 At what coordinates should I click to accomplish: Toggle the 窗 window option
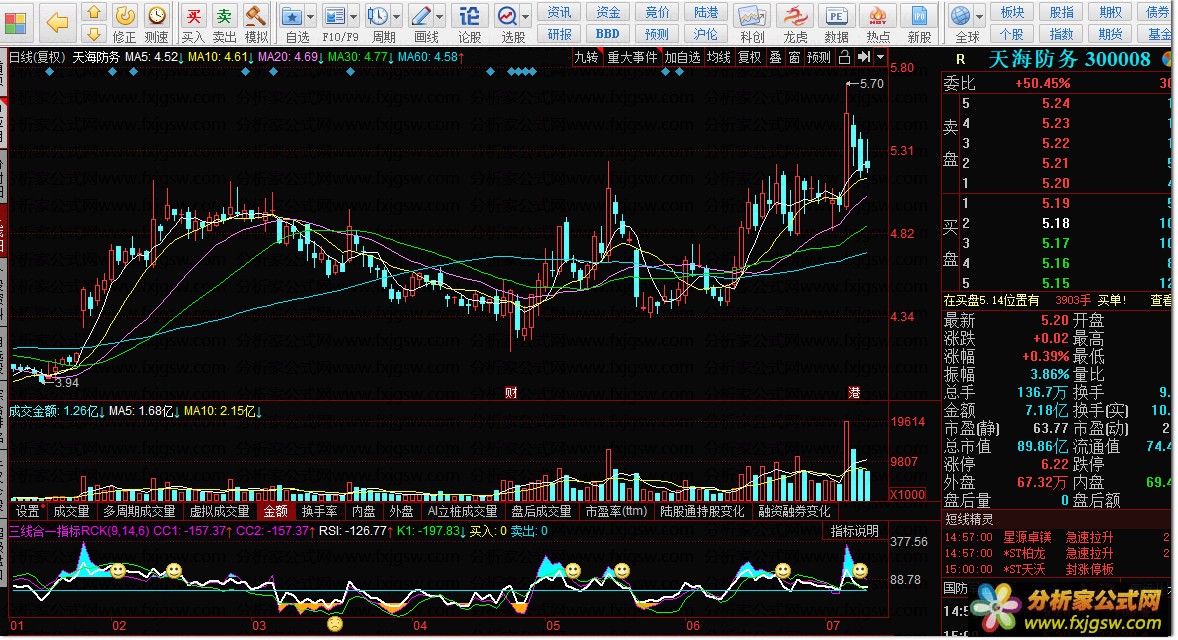tap(794, 57)
